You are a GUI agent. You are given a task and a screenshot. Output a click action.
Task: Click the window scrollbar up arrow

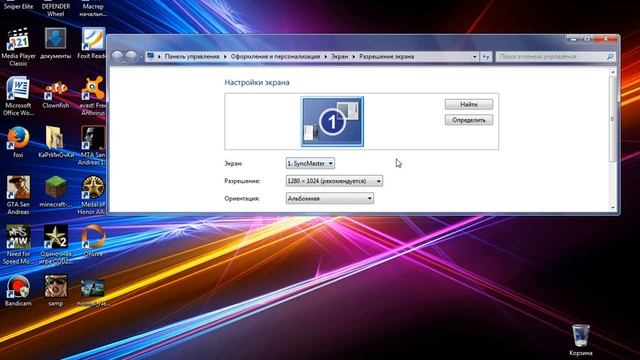612,72
